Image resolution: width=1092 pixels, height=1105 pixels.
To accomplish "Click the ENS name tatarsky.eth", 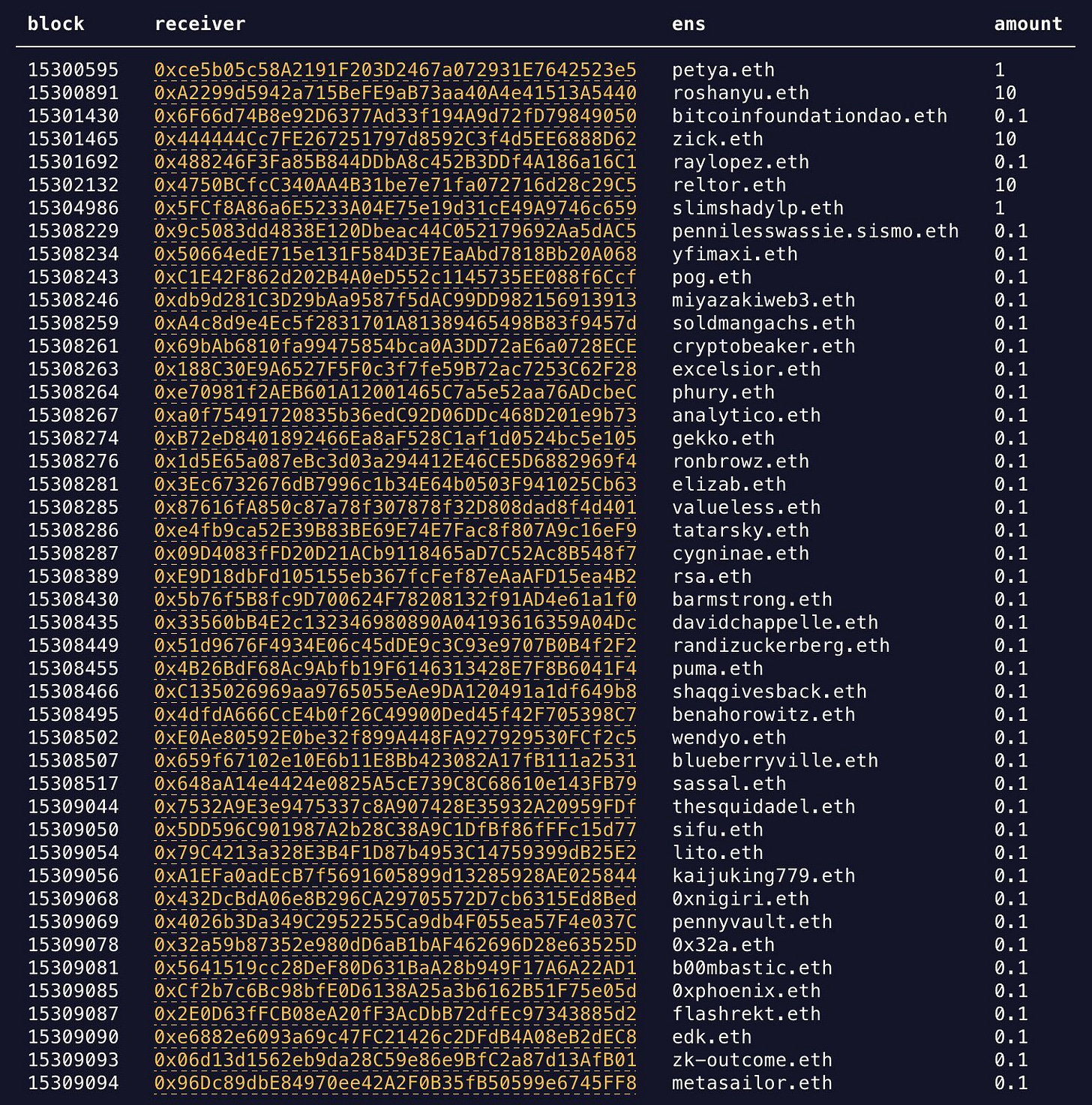I will click(741, 530).
